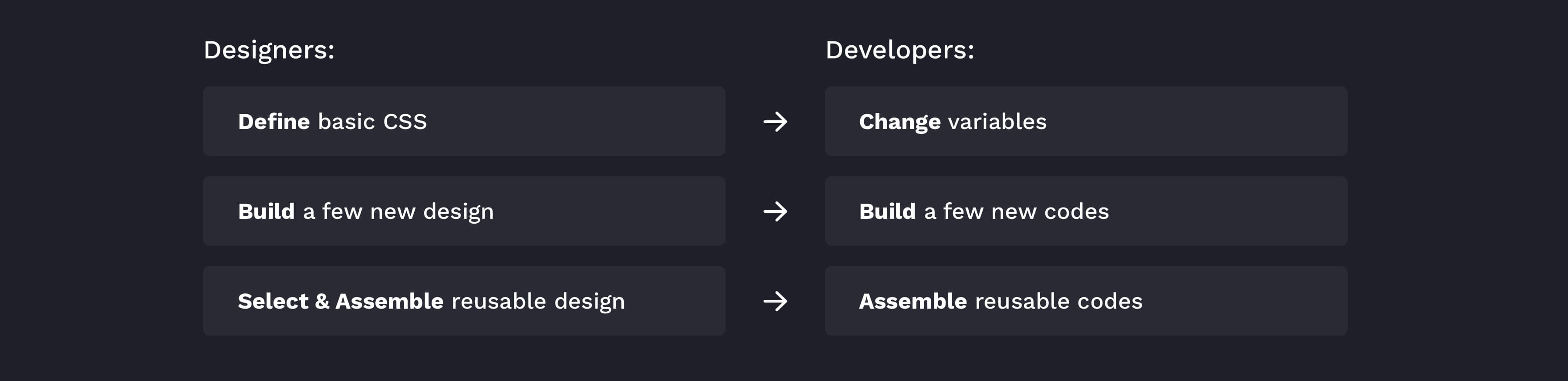Click the Developers: heading
The width and height of the screenshot is (1568, 381).
point(900,50)
